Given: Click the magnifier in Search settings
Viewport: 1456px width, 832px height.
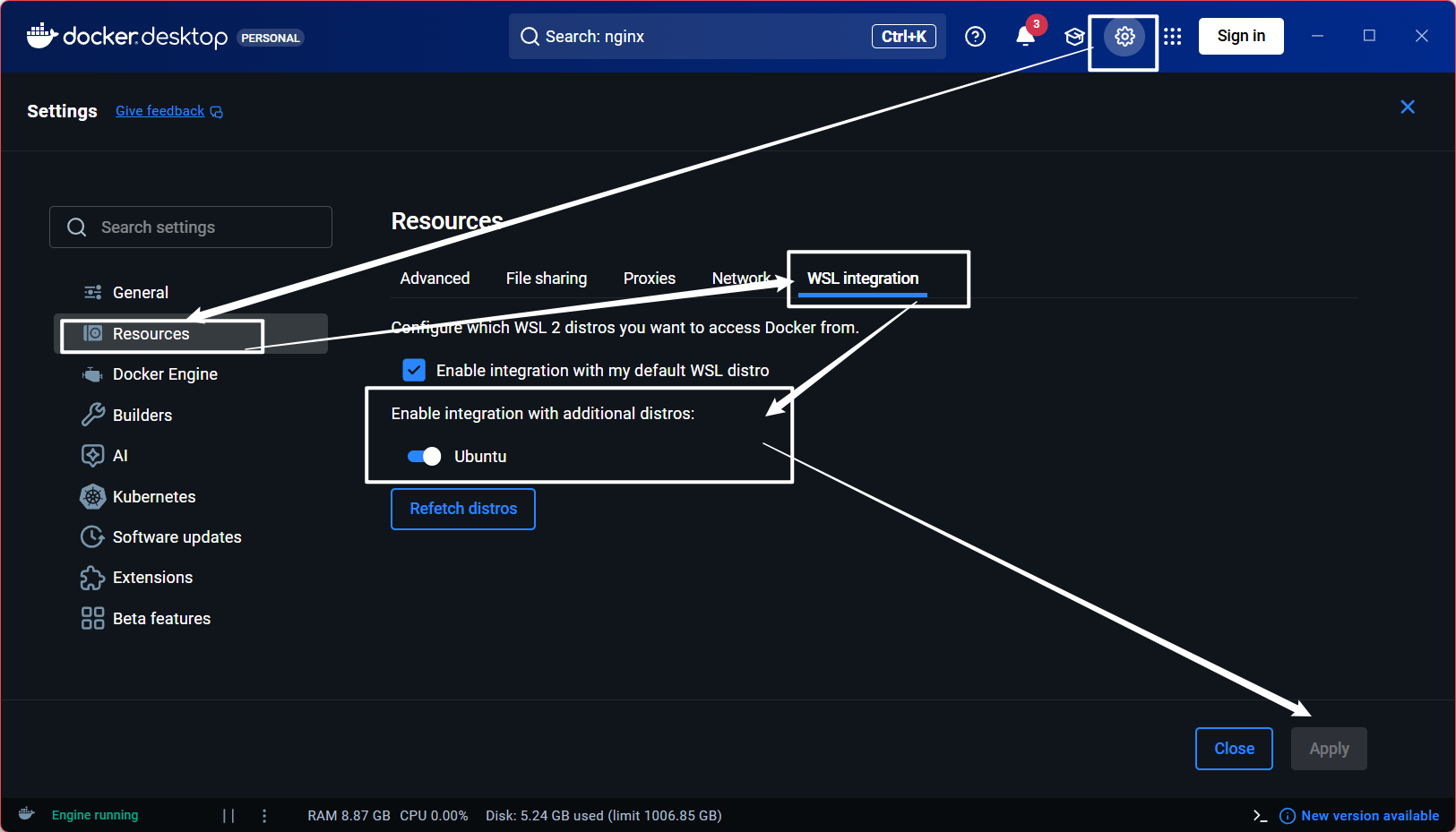Looking at the screenshot, I should [77, 227].
